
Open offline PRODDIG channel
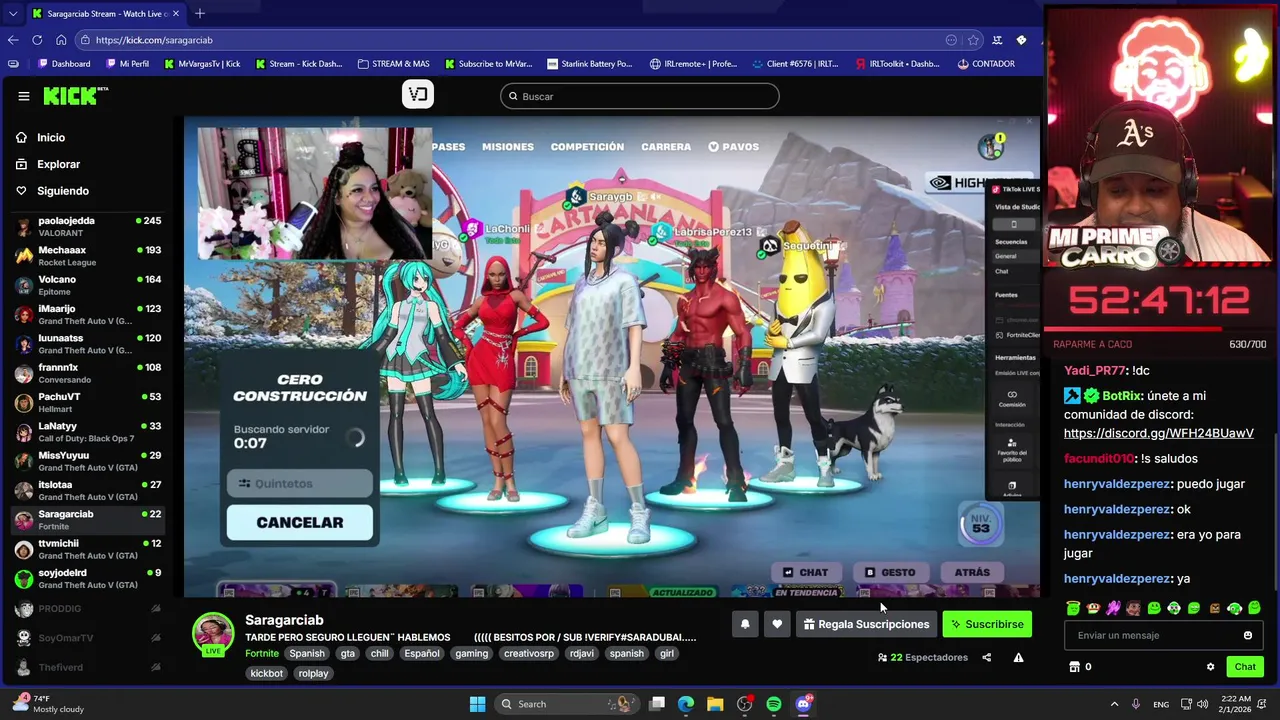(x=88, y=608)
